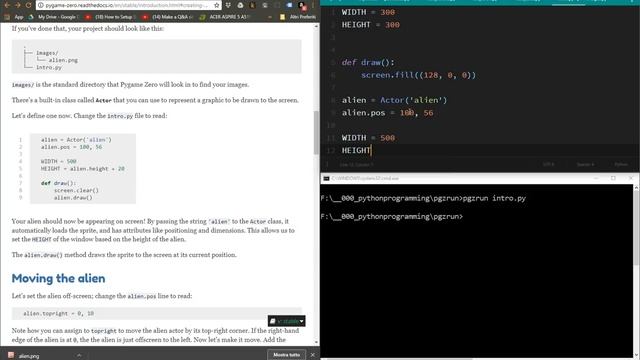Click 'WIDTH = 500' line in the editor
The height and width of the screenshot is (360, 640).
tap(368, 138)
